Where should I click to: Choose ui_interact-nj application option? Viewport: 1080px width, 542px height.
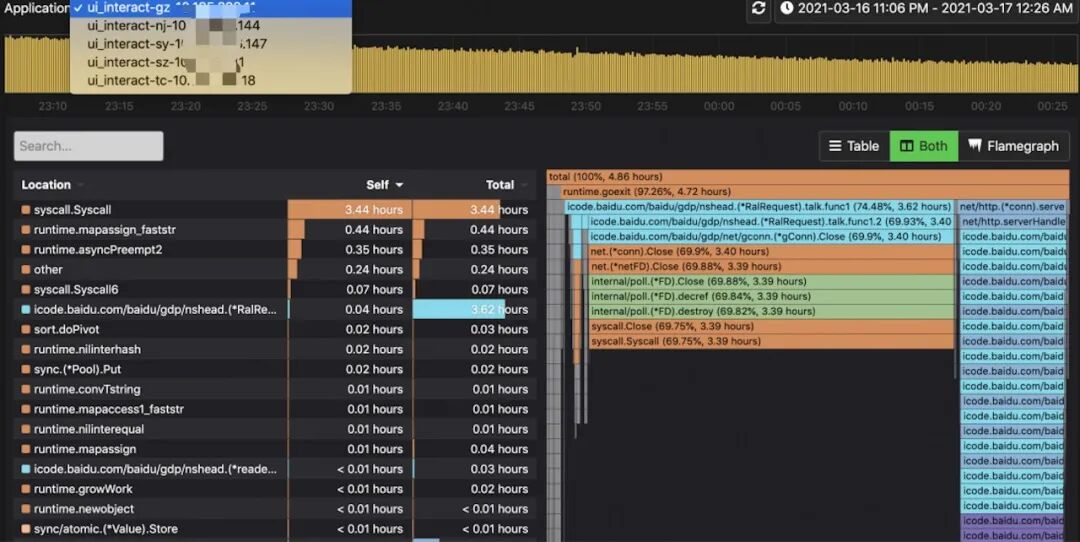click(211, 25)
